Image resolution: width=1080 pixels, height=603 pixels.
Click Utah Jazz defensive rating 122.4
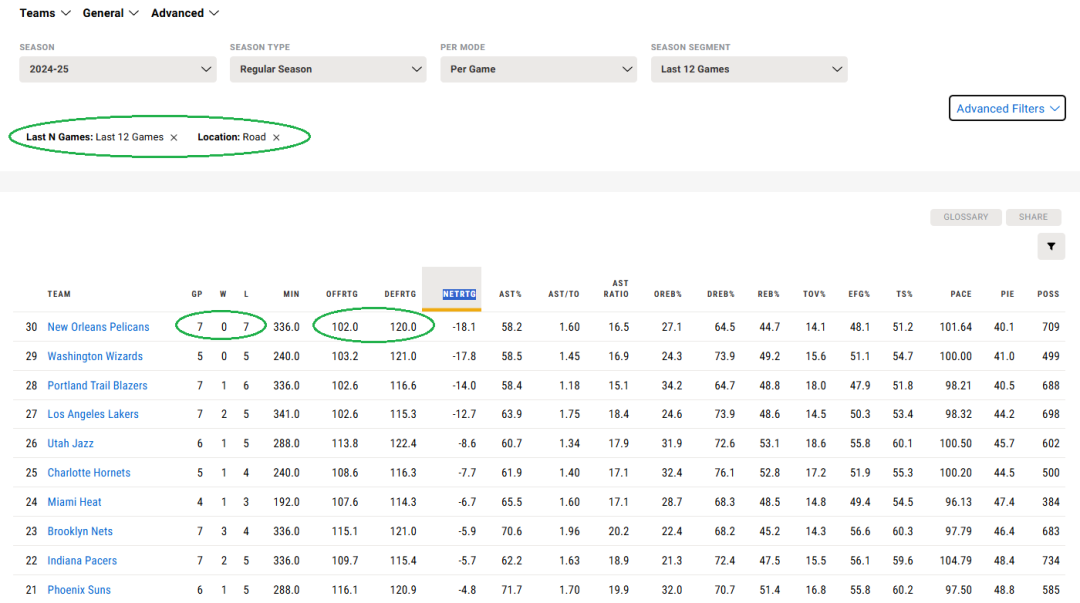[403, 443]
